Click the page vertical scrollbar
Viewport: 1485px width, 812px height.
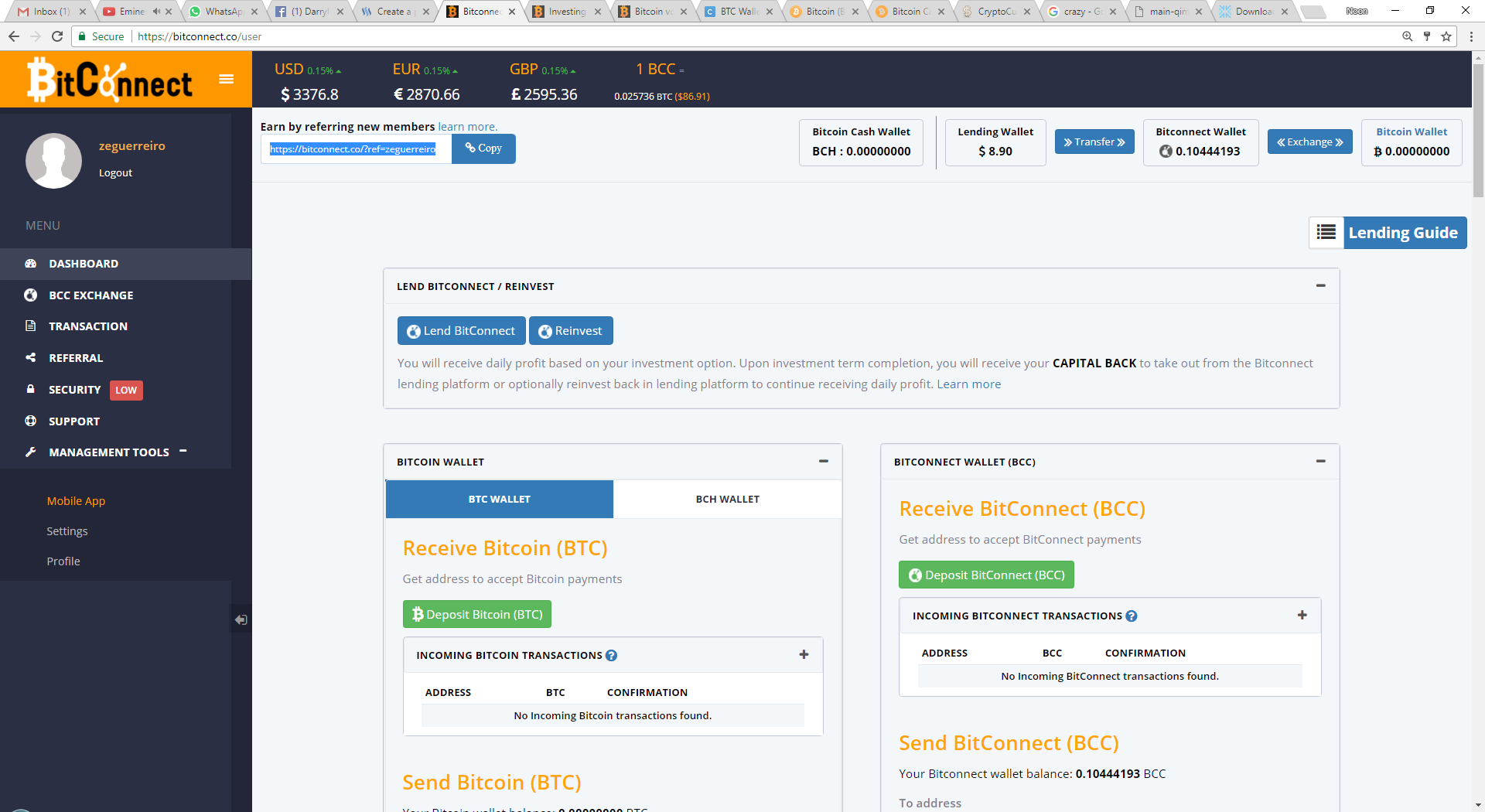pyautogui.click(x=1478, y=131)
